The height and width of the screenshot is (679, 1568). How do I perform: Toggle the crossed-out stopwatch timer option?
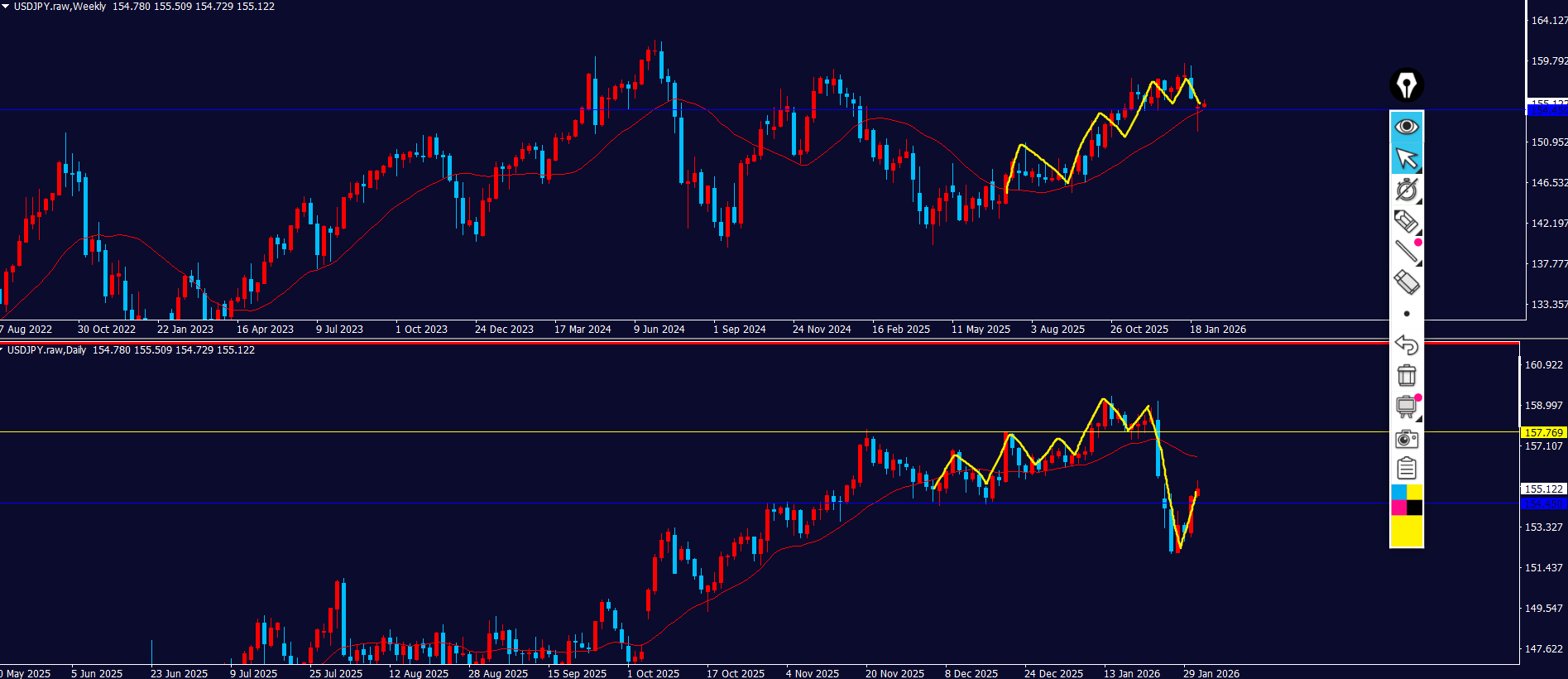click(1406, 190)
